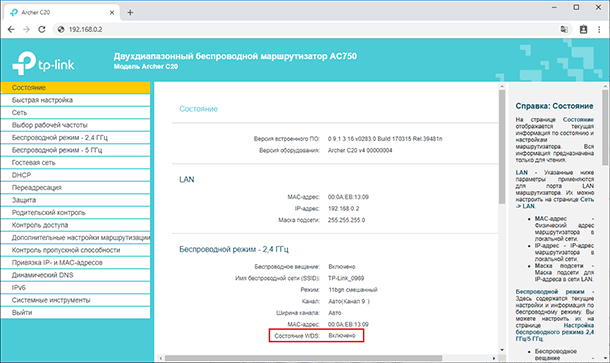The height and width of the screenshot is (363, 610).
Task: Click the browser forward arrow
Action: [26, 29]
